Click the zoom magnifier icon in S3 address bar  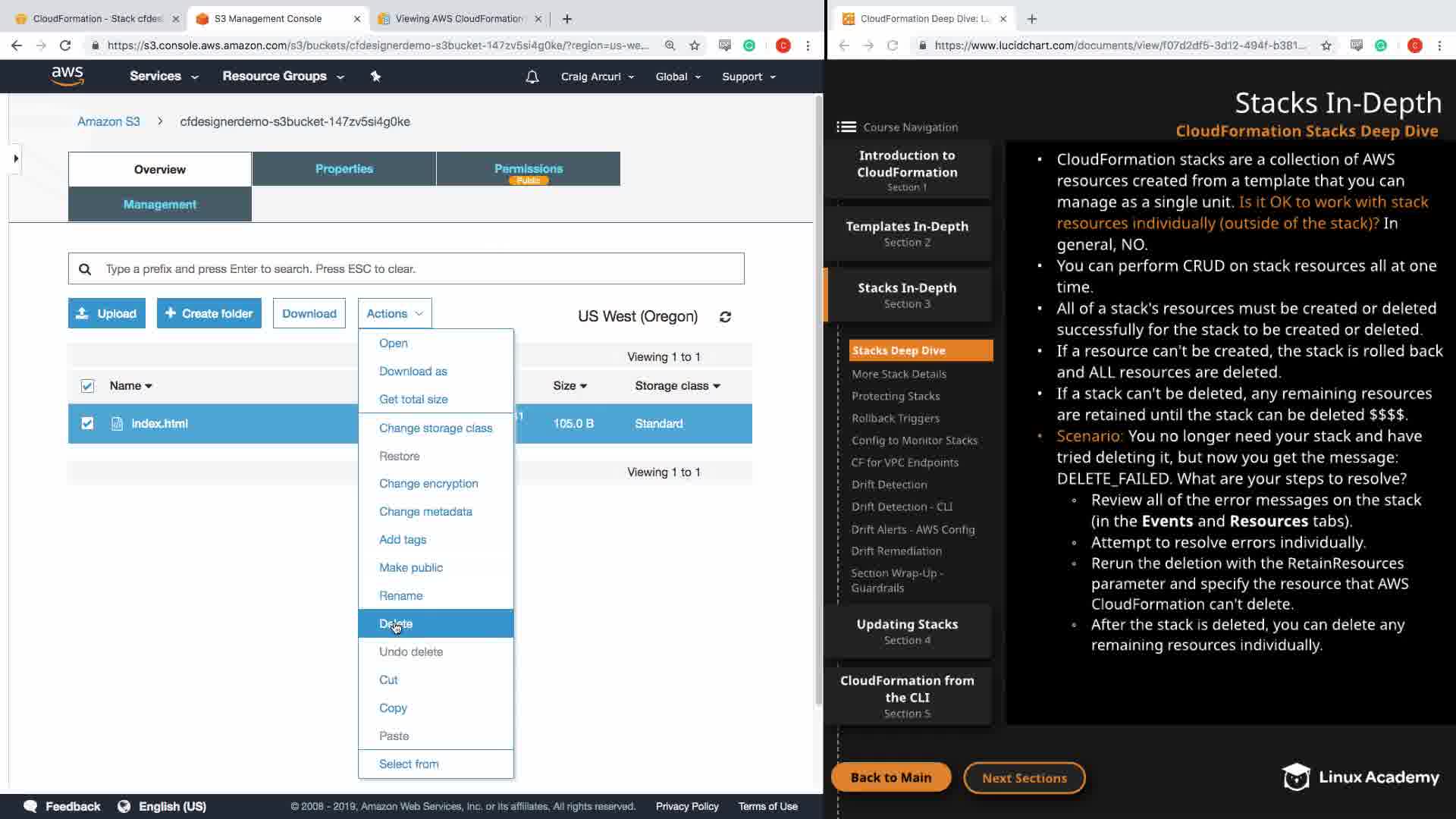click(670, 45)
